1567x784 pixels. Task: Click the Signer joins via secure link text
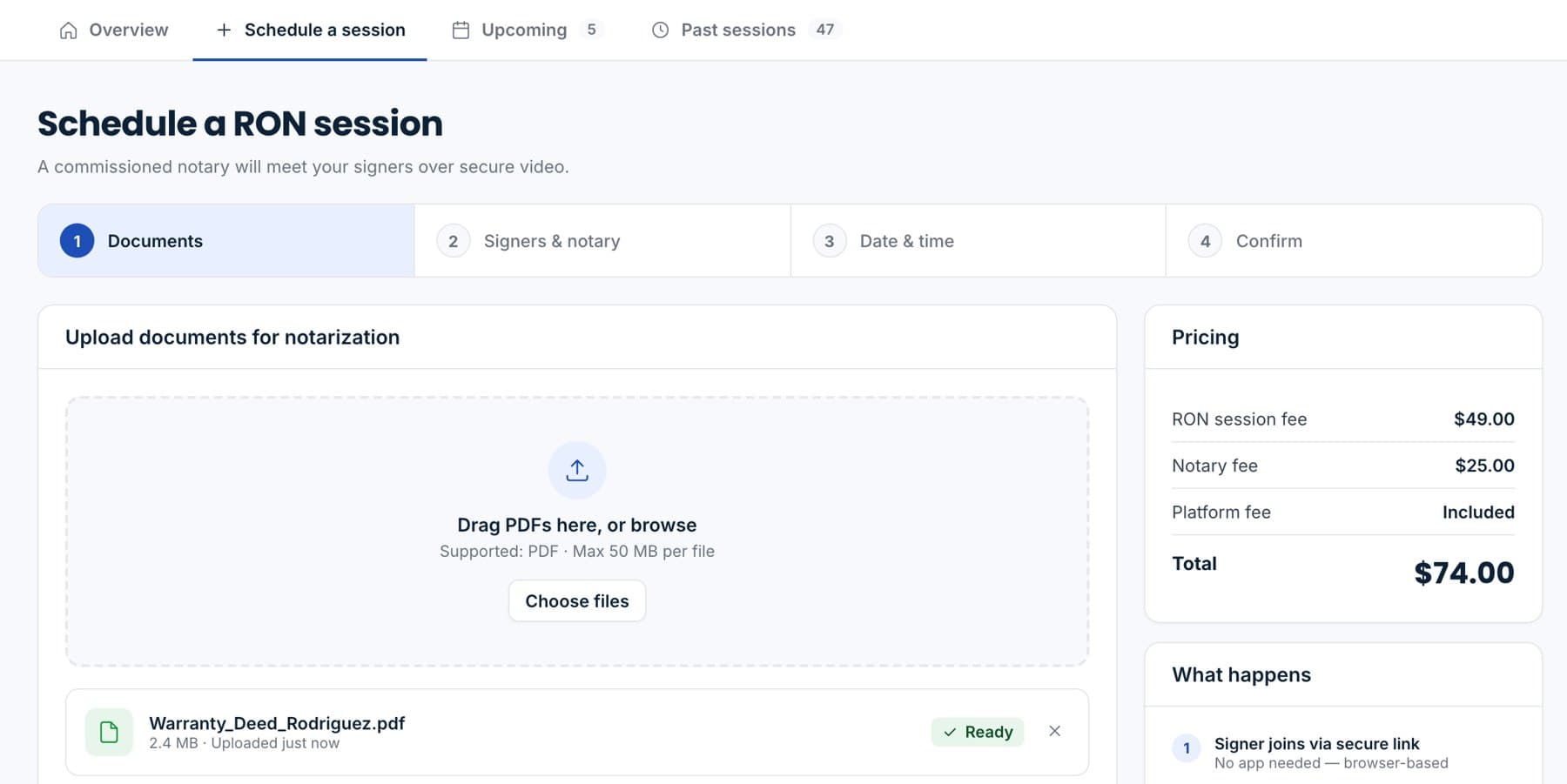pyautogui.click(x=1317, y=744)
